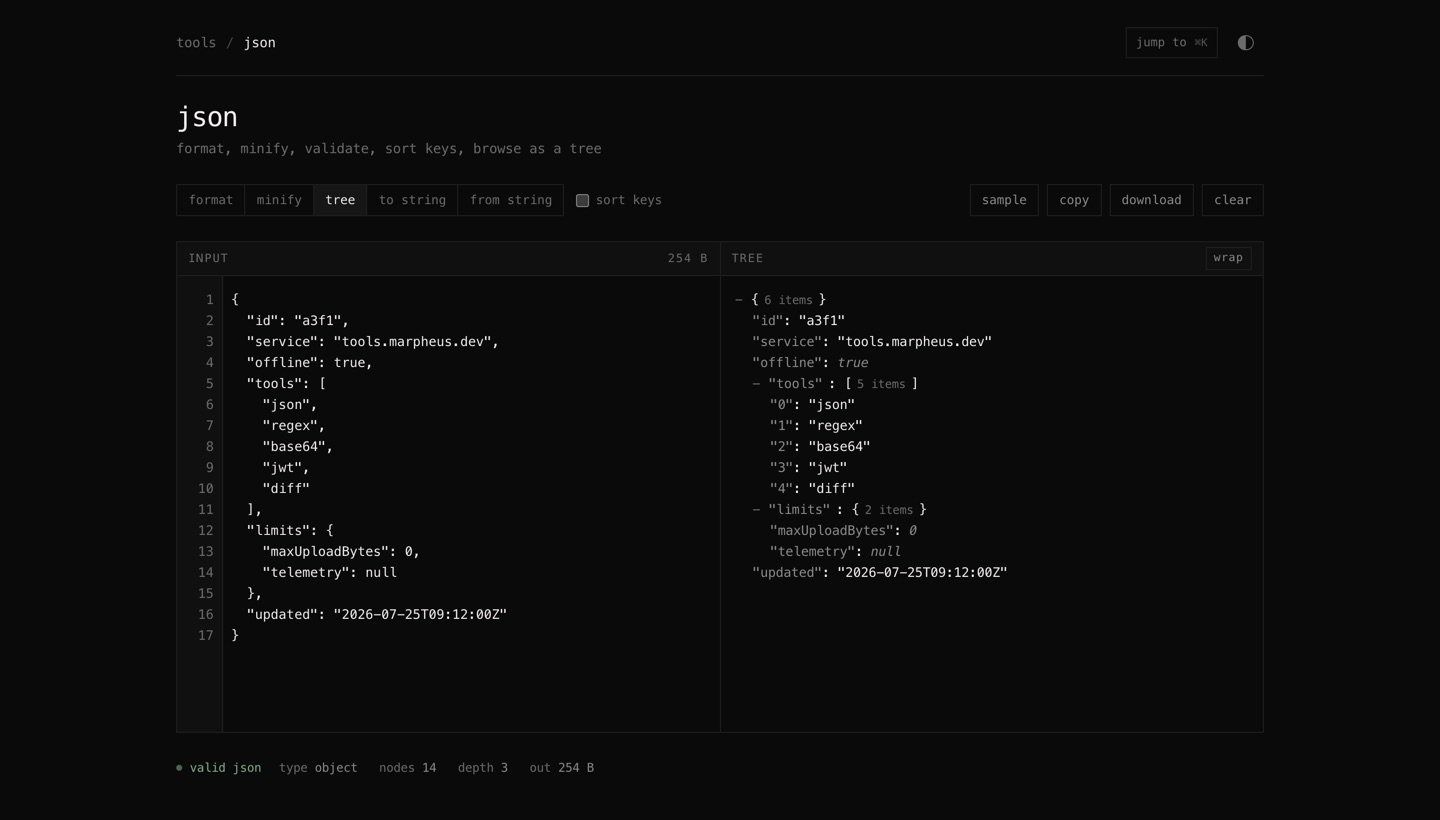Click the json breadcrumb item

click(x=259, y=42)
